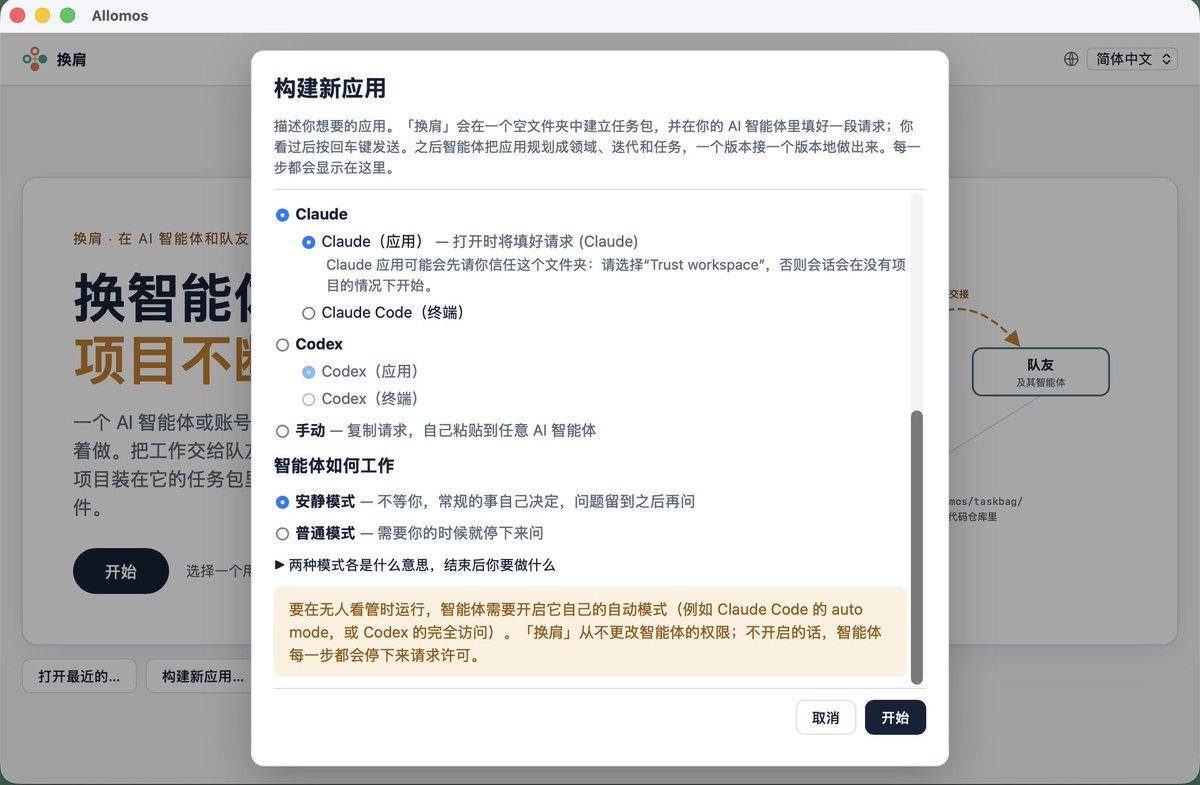Click the dialog's vertical scrollbar thumb
The height and width of the screenshot is (785, 1200).
[x=917, y=546]
